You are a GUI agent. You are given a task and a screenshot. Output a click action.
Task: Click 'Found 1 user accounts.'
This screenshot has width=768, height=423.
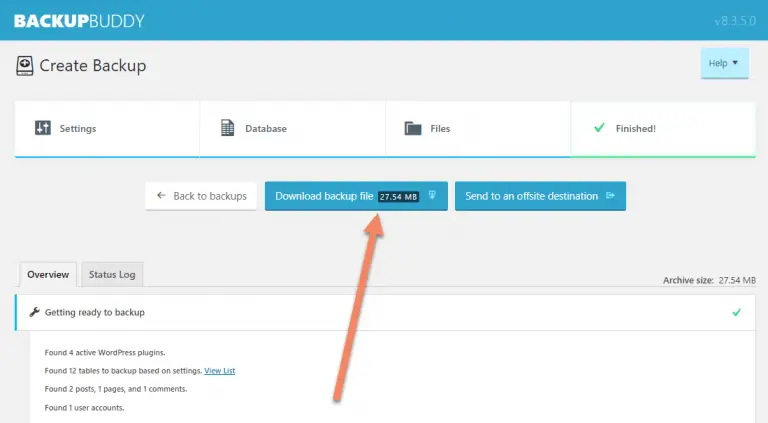[x=84, y=407]
